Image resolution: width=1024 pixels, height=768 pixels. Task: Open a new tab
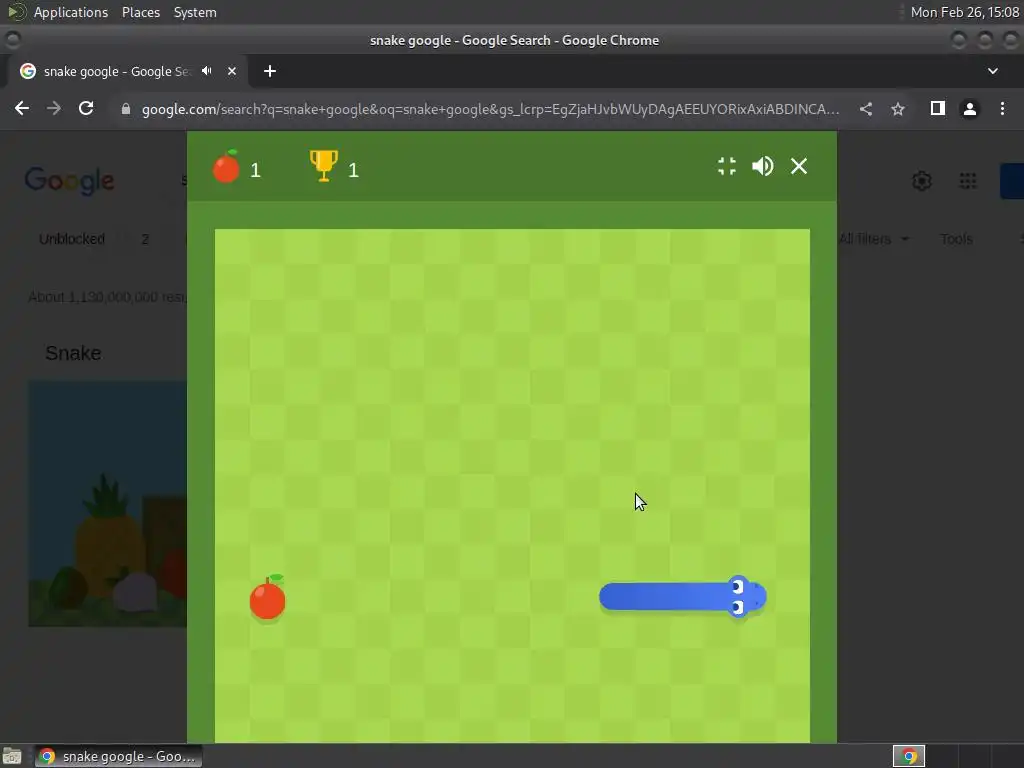270,71
